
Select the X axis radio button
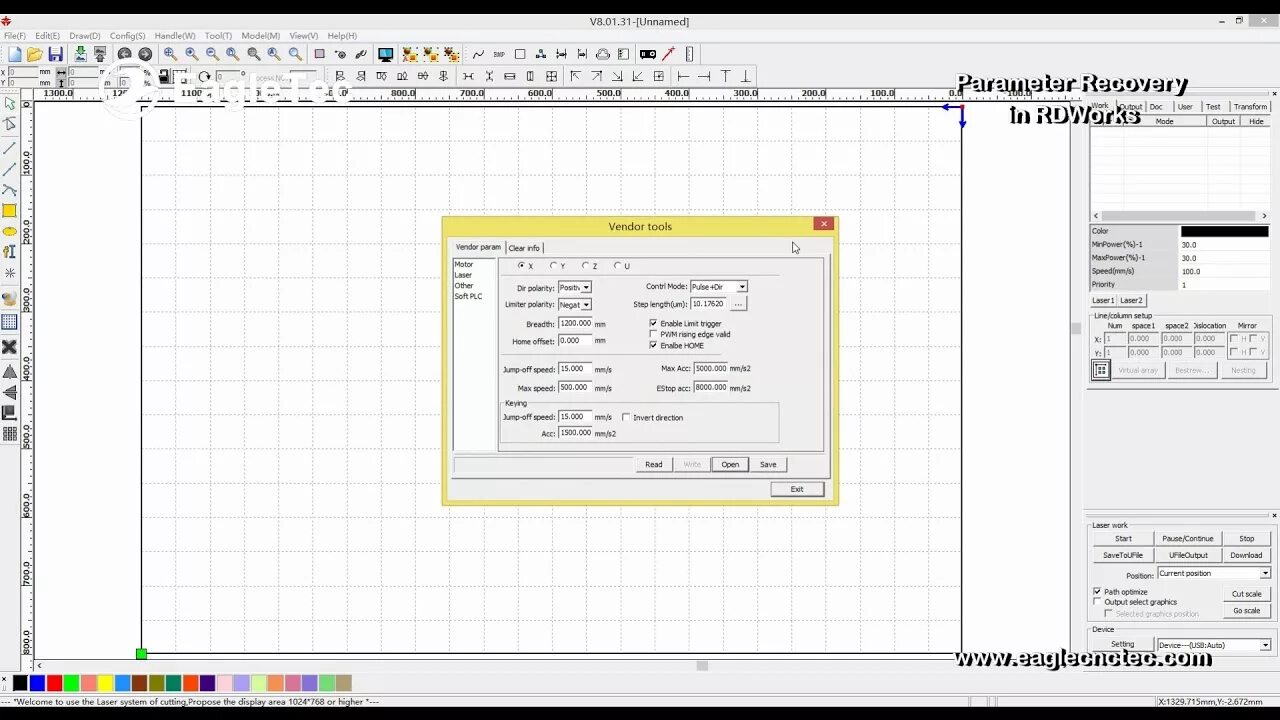point(521,266)
